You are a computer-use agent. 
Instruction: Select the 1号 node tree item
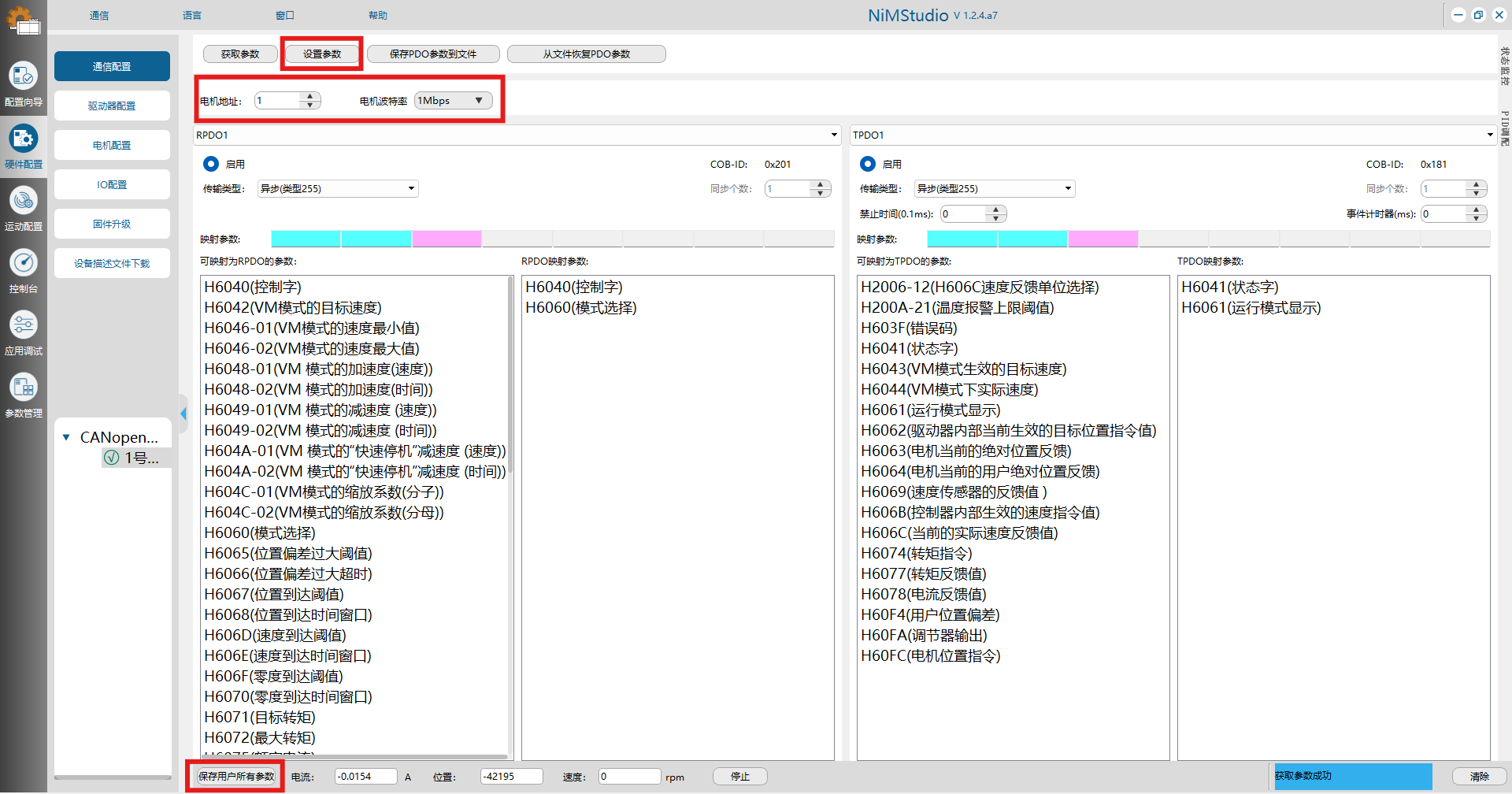[x=135, y=458]
